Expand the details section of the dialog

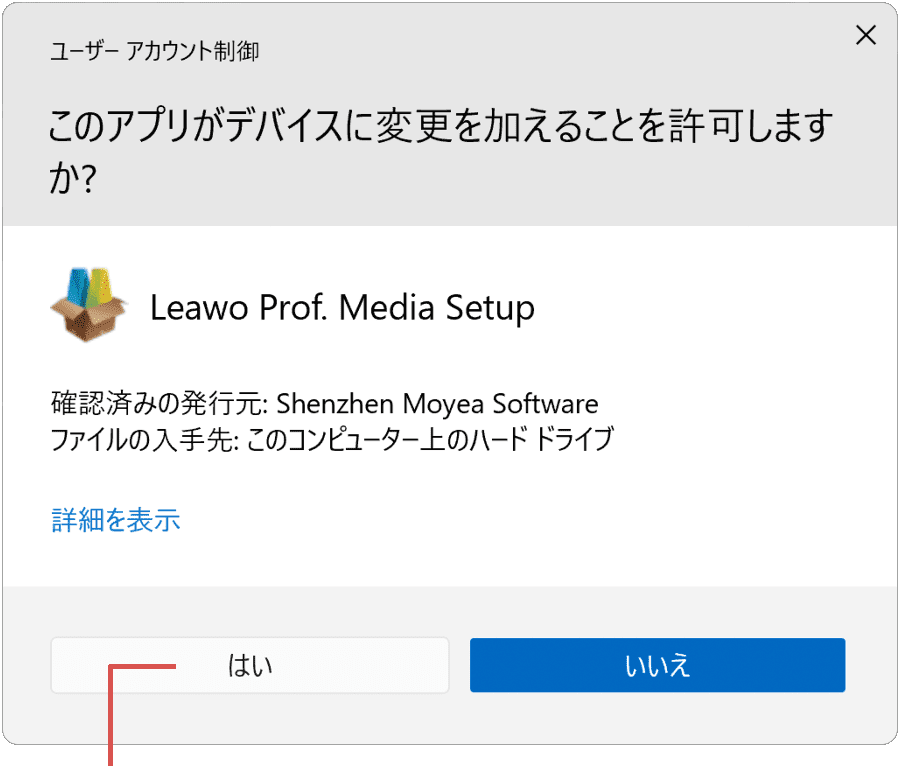(x=115, y=521)
